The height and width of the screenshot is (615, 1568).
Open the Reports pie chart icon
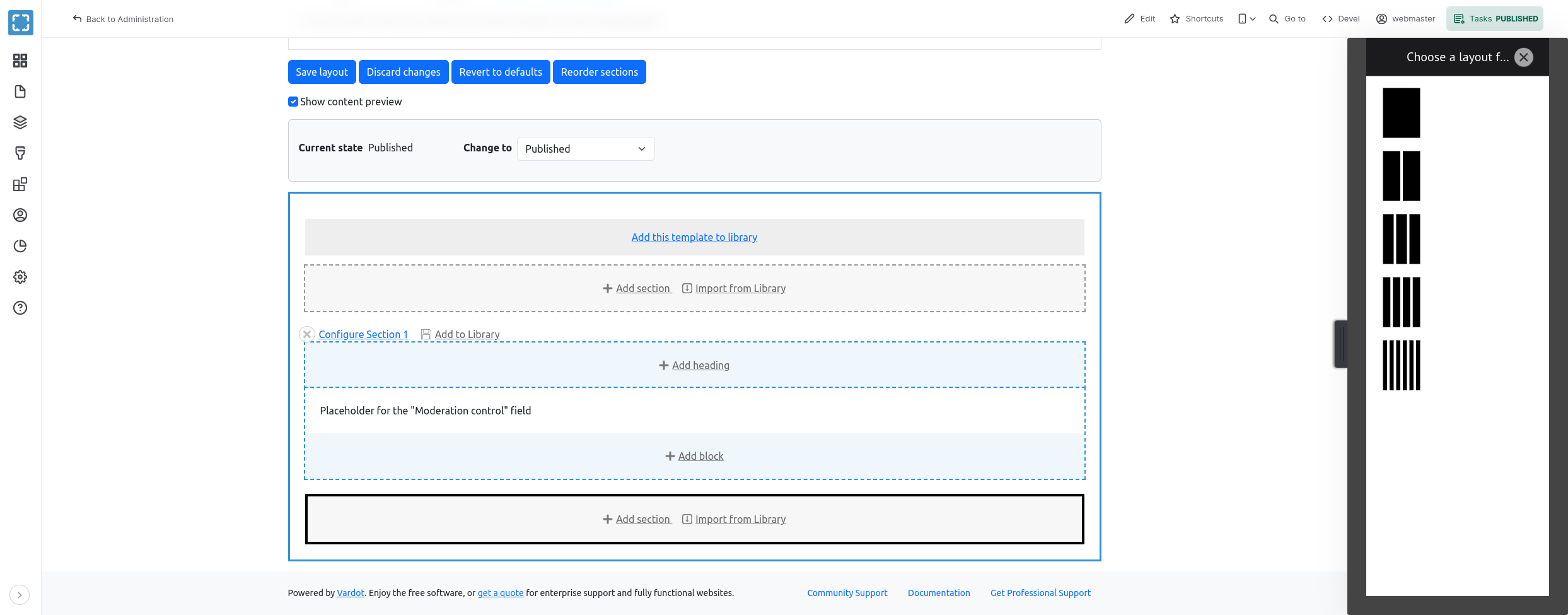tap(20, 246)
